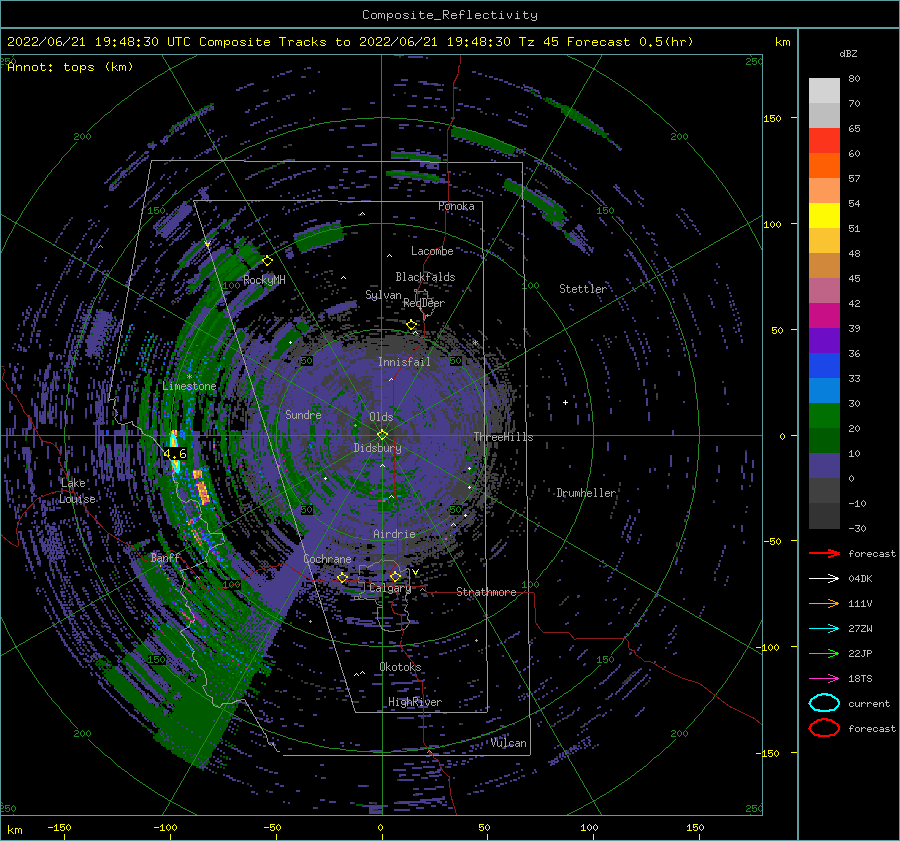This screenshot has width=900, height=841.
Task: Click the red forecast ellipse icon
Action: [824, 728]
